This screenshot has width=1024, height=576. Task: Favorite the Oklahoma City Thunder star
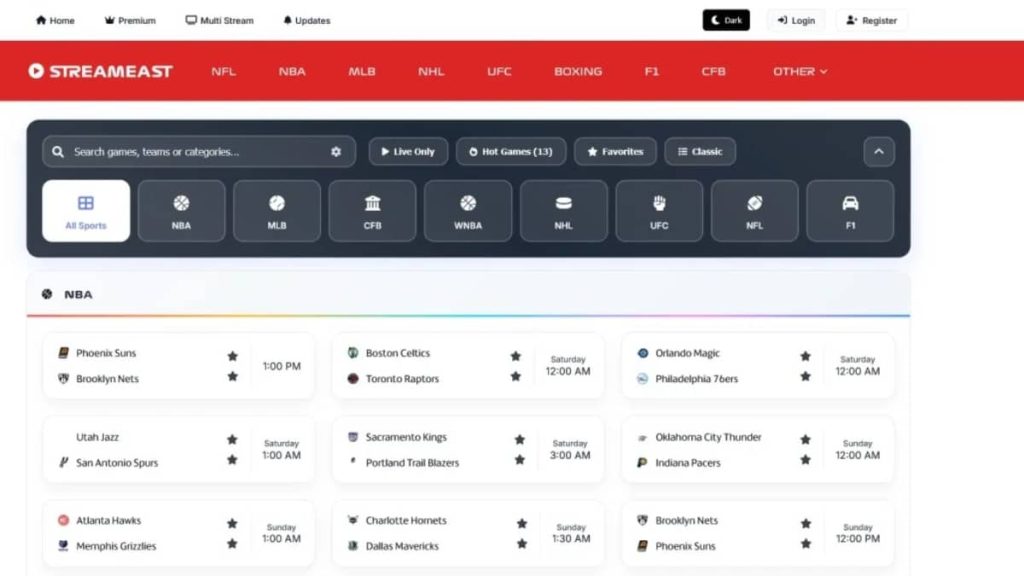[805, 440]
